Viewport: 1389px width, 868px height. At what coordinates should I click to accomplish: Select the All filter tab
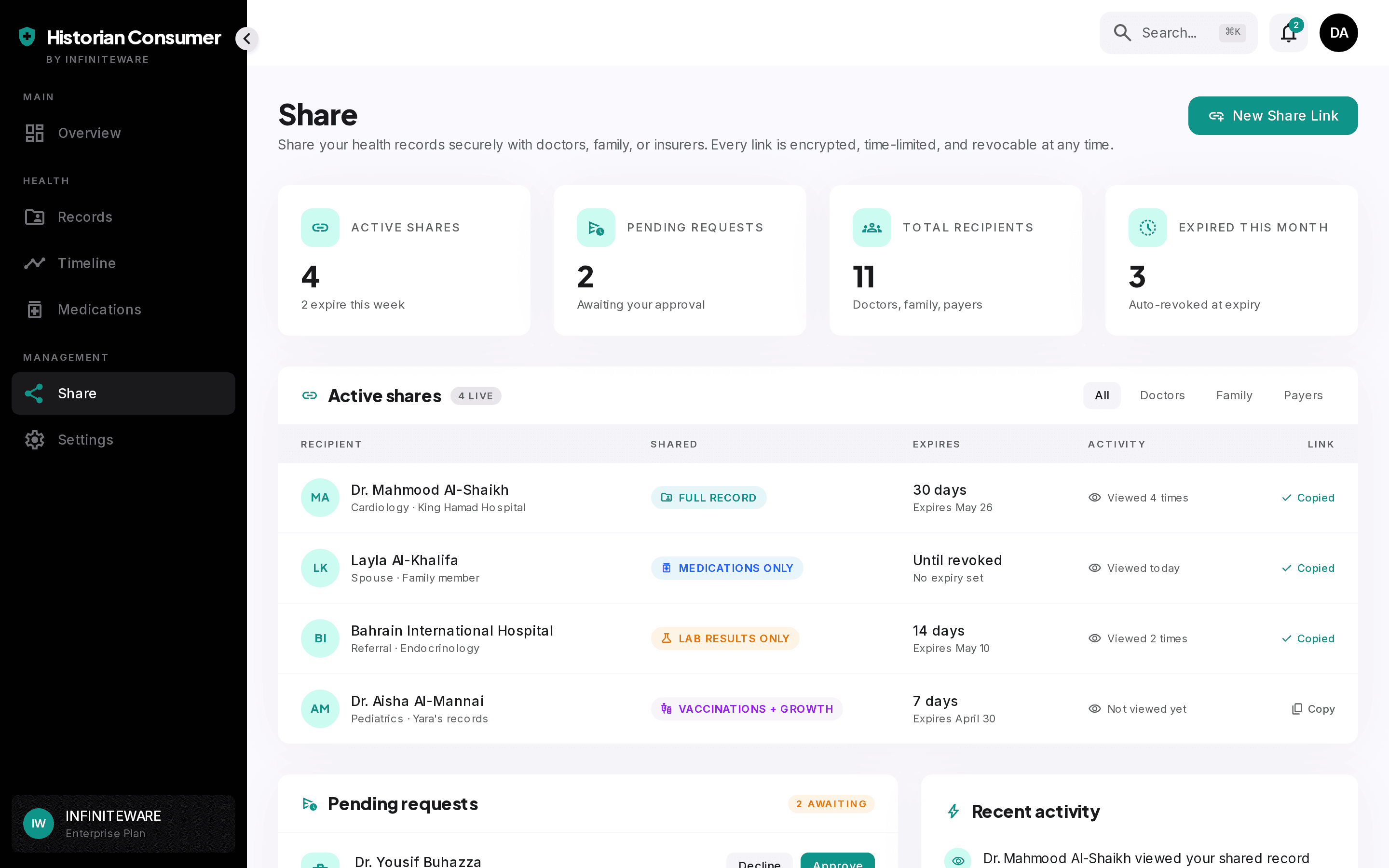click(1102, 395)
